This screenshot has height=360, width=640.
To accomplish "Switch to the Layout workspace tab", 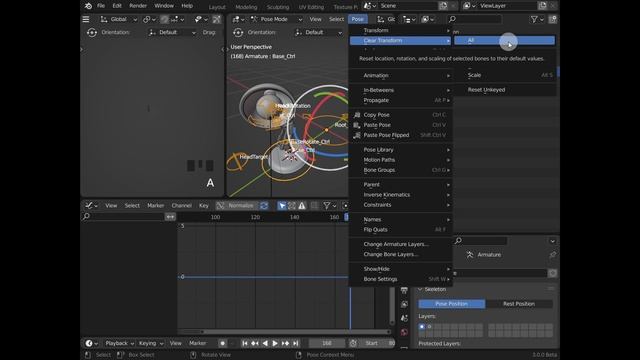I will point(217,7).
